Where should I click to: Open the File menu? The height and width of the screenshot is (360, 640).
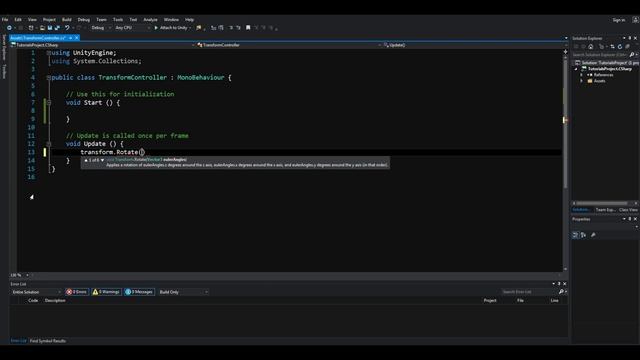5,20
